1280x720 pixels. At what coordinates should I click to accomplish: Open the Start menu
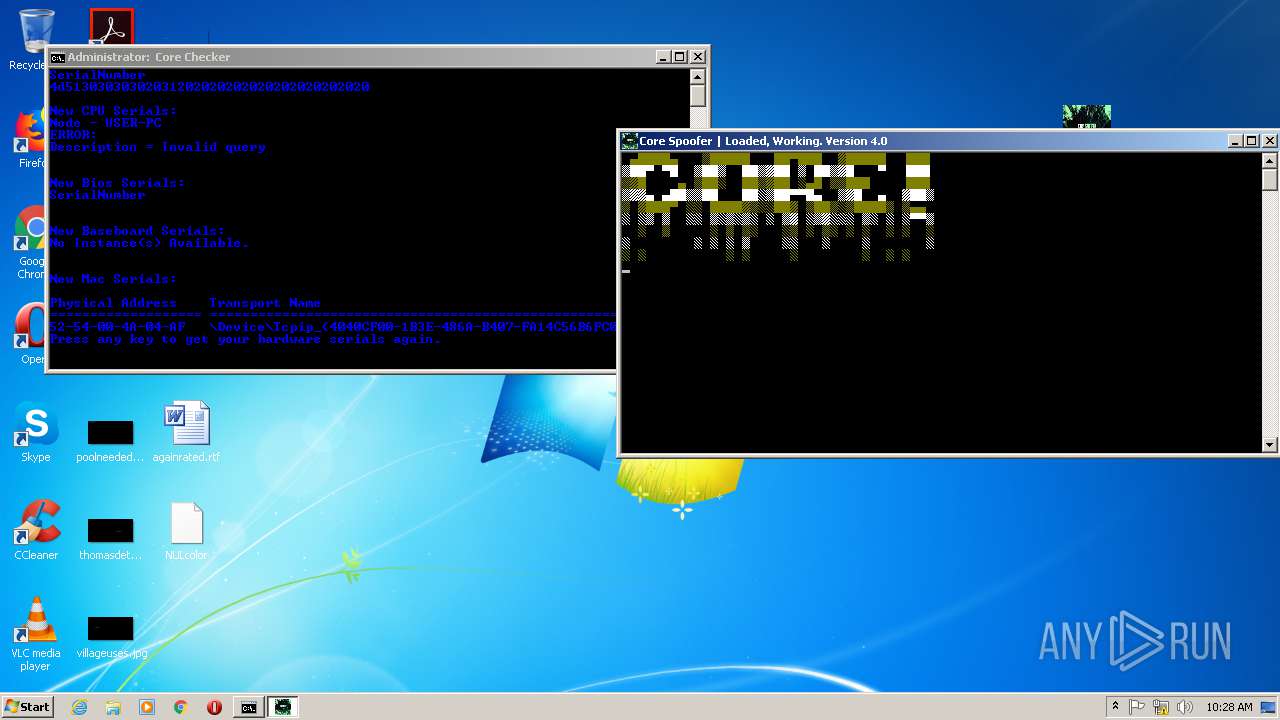point(27,706)
